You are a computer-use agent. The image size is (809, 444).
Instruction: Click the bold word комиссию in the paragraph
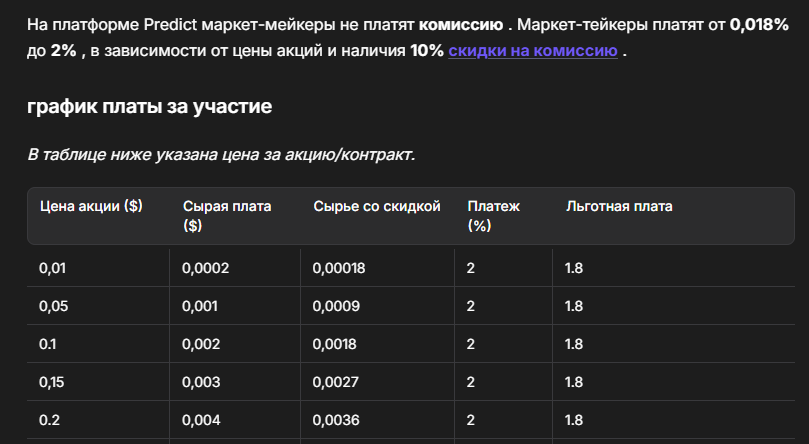(461, 24)
